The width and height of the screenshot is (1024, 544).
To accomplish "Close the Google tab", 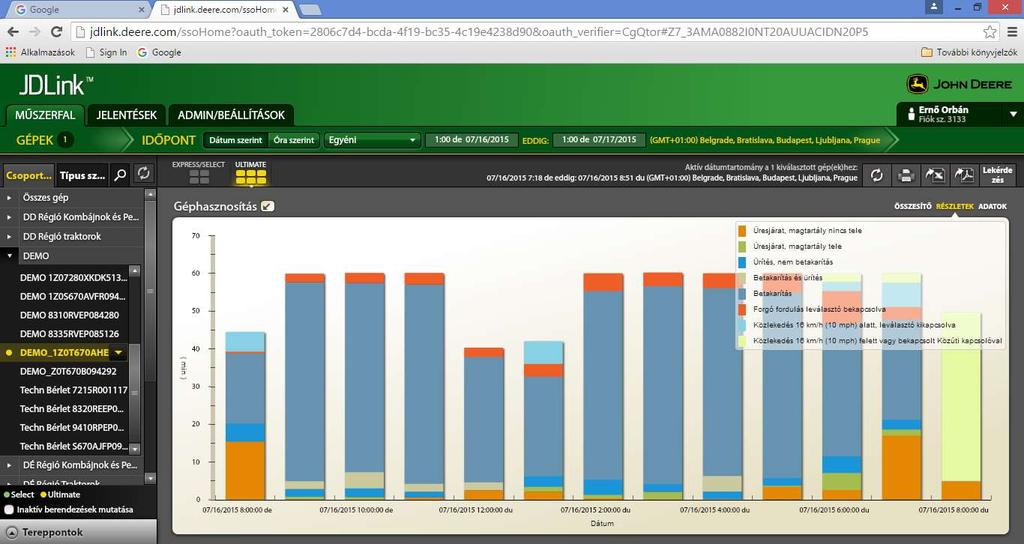I will [142, 10].
